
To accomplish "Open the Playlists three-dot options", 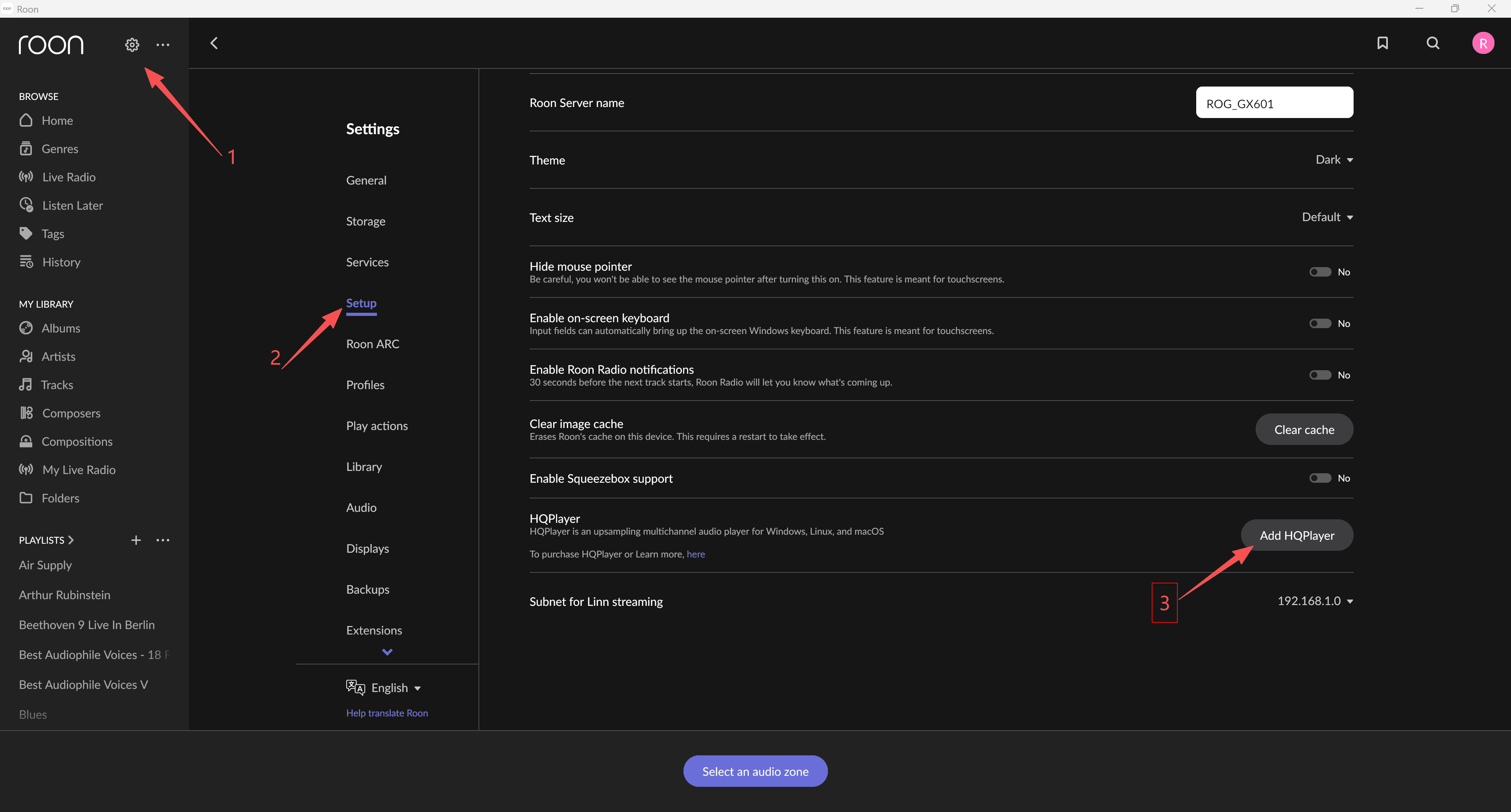I will click(163, 540).
